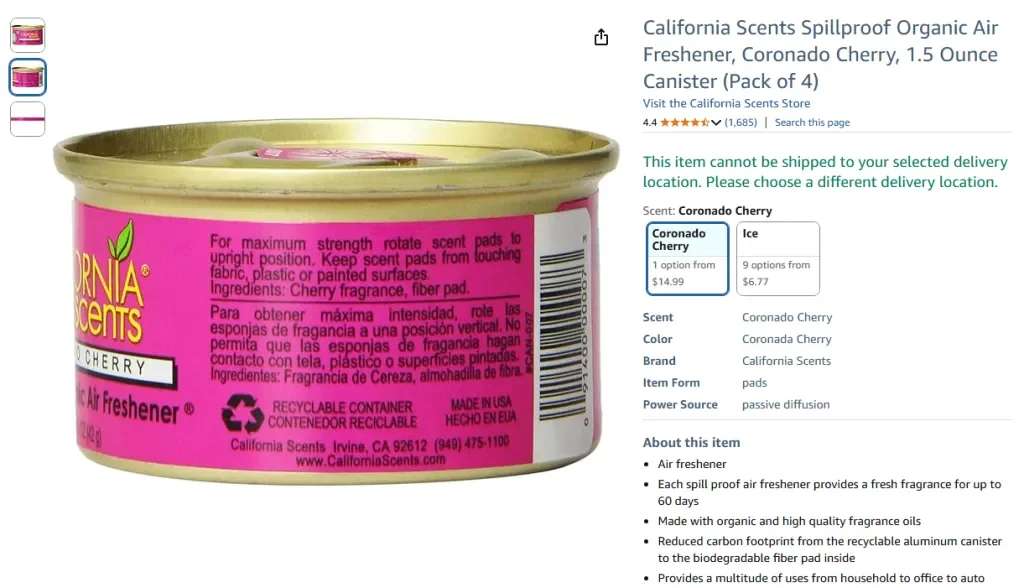Select the first product thumbnail
This screenshot has width=1024, height=588.
[27, 34]
